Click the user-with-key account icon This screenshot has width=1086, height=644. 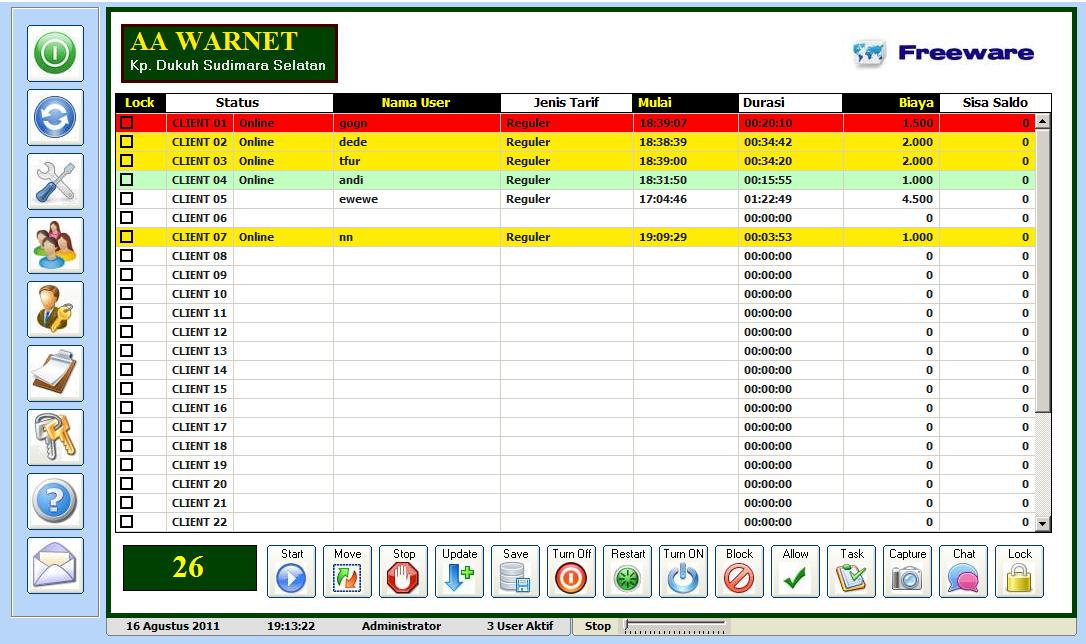pos(54,309)
